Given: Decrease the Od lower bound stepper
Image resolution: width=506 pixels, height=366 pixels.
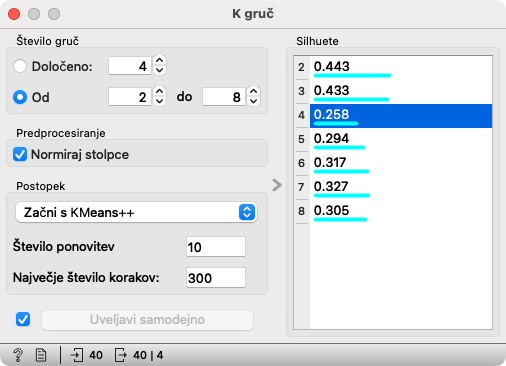Looking at the screenshot, I should 160,101.
